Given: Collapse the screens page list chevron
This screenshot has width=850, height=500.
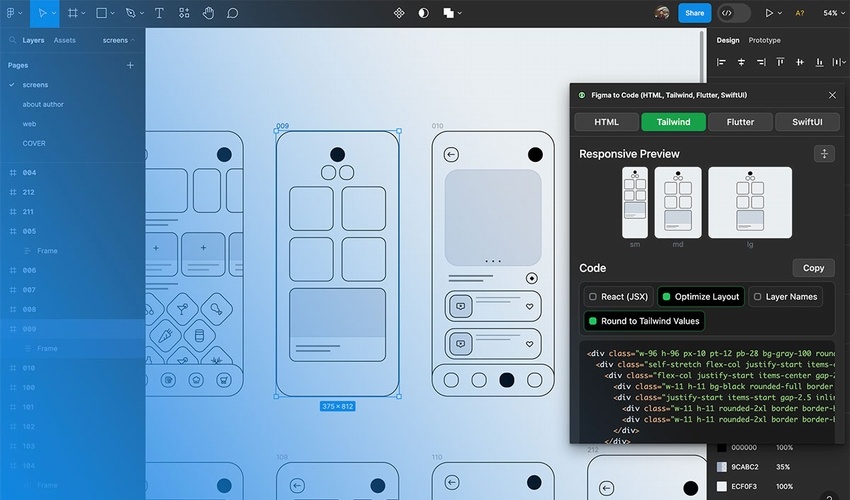Looking at the screenshot, I should 132,41.
